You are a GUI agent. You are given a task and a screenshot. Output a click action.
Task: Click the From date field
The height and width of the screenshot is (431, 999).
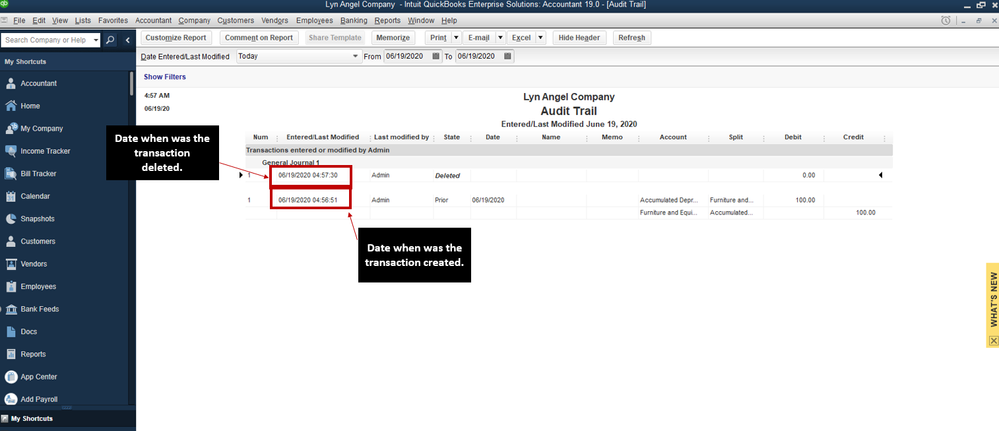pyautogui.click(x=407, y=57)
